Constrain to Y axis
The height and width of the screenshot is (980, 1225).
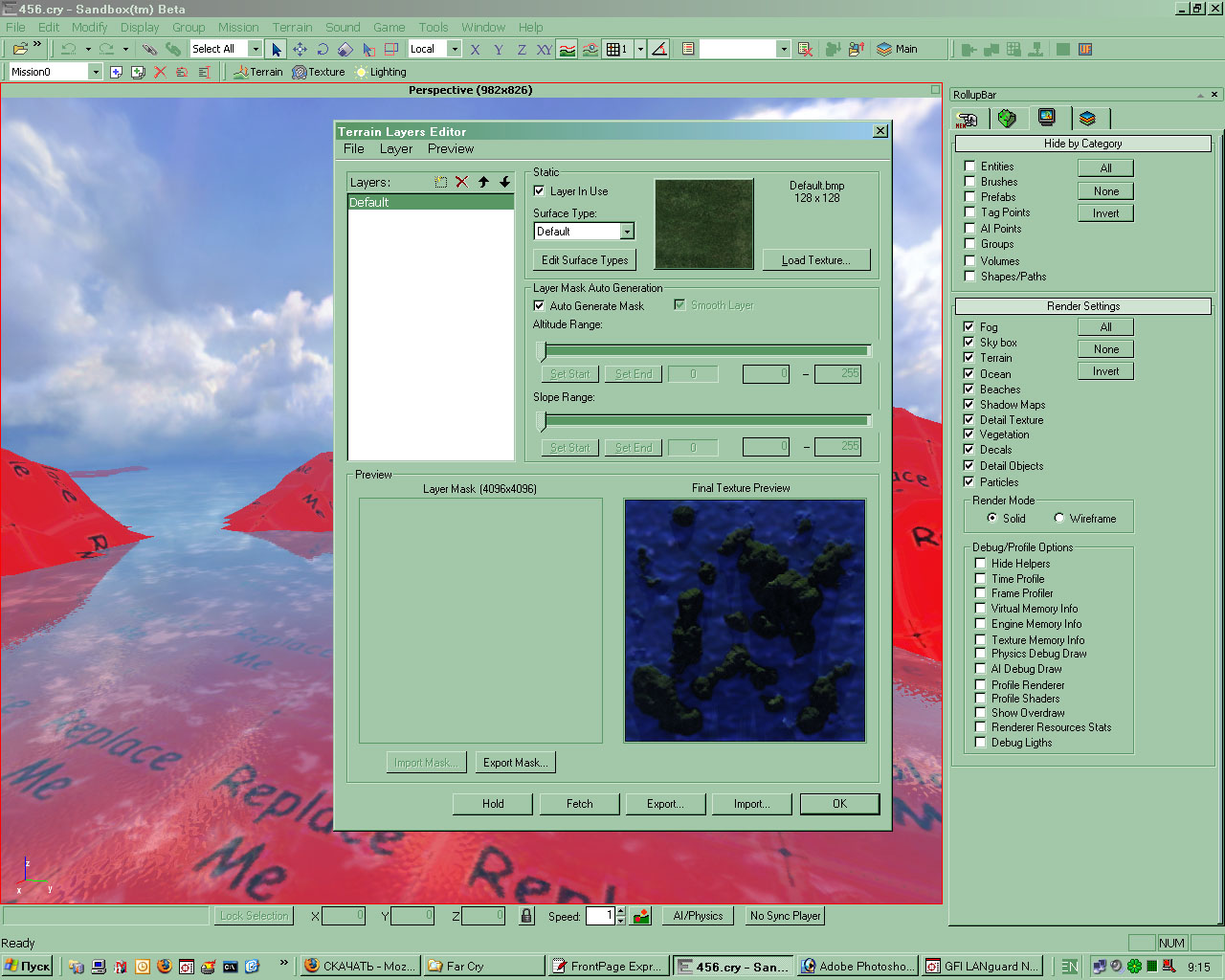(x=499, y=49)
